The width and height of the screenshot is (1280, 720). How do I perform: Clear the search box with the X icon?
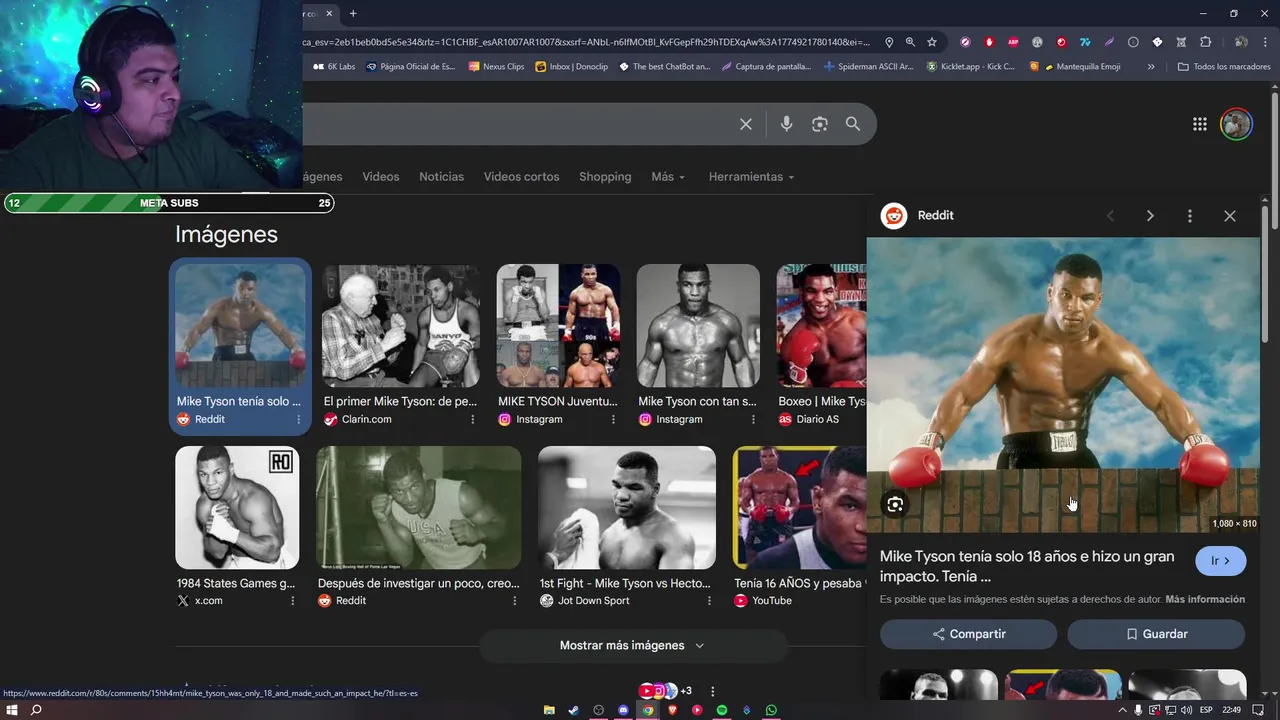coord(746,124)
